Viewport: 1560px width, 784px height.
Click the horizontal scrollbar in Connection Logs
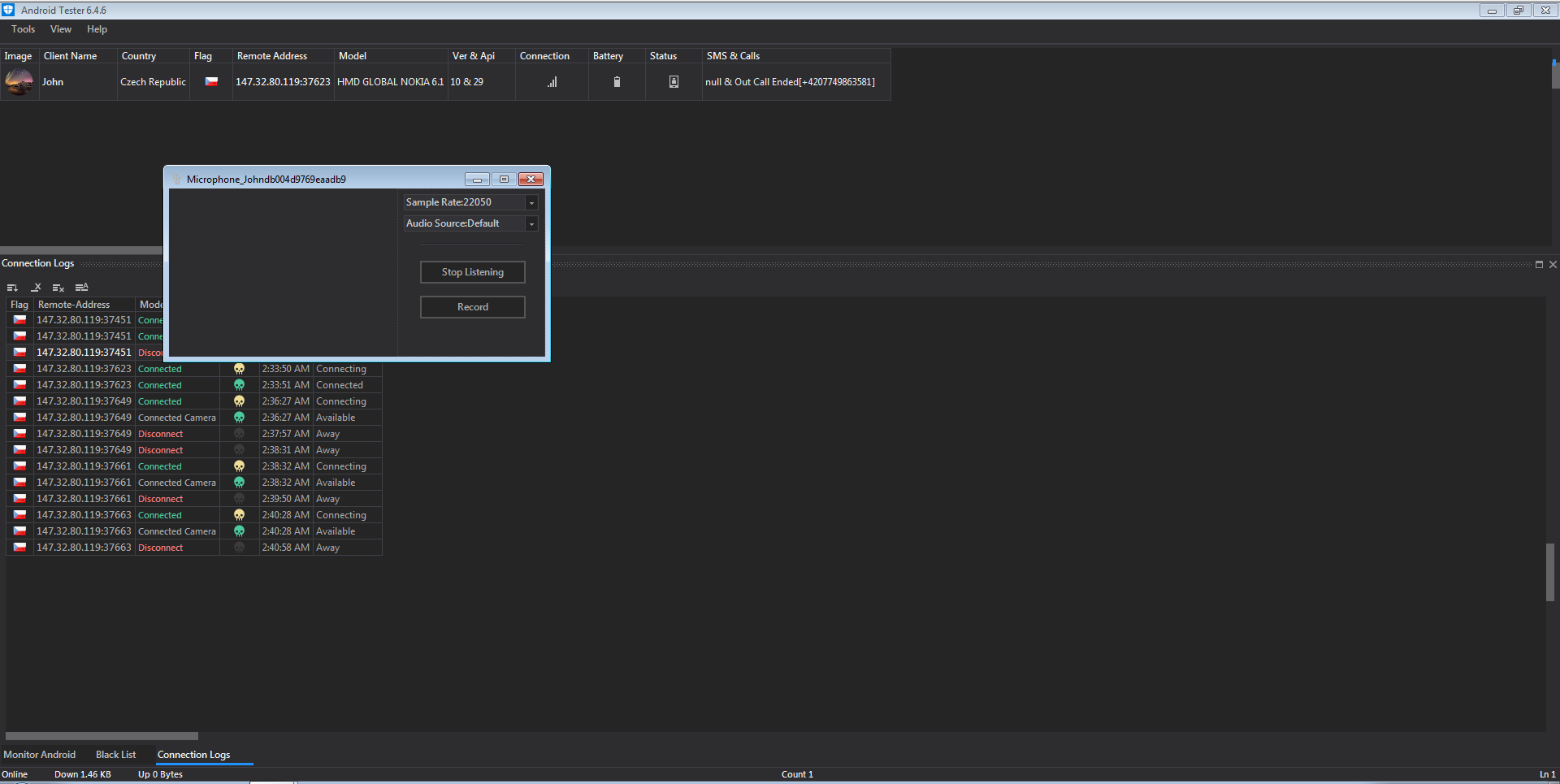point(102,736)
